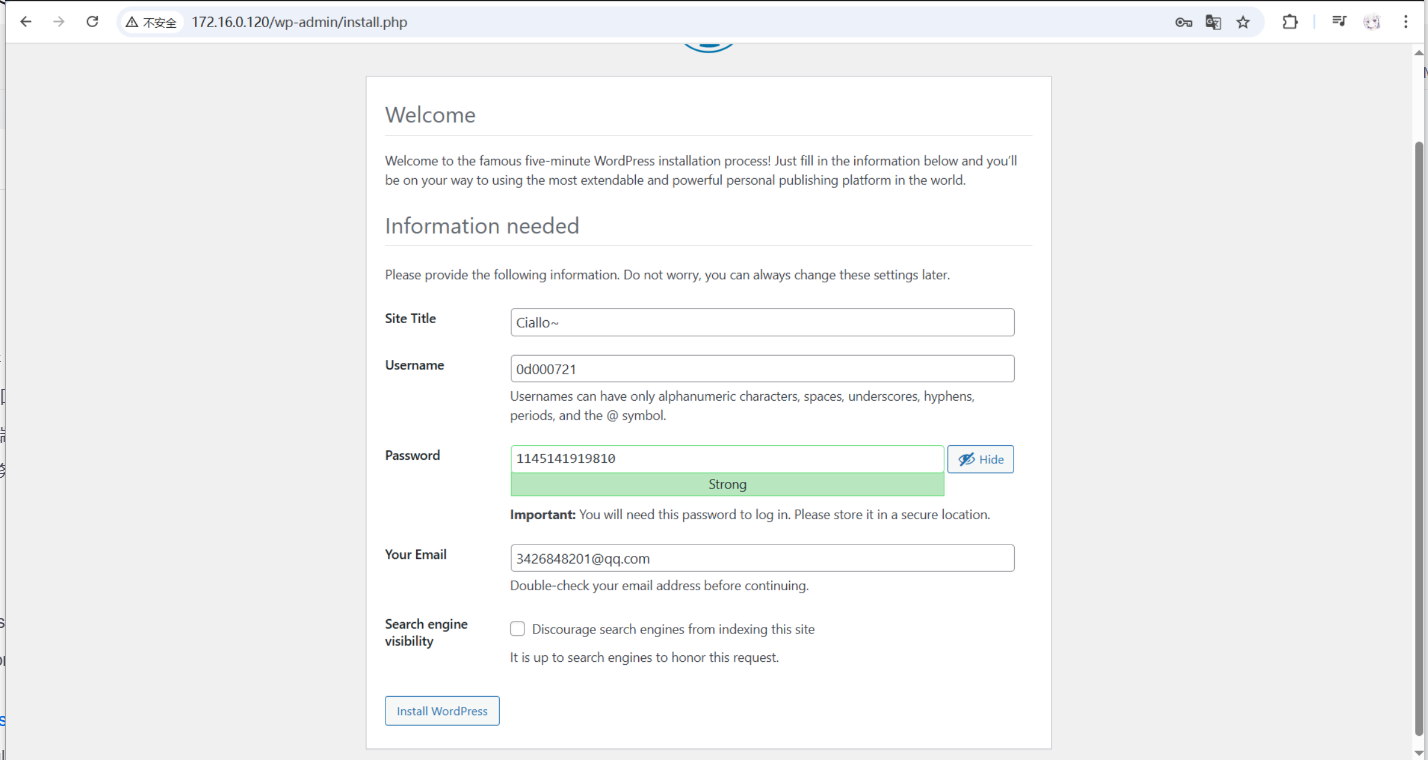
Task: Open the media control playlist icon
Action: click(1339, 22)
